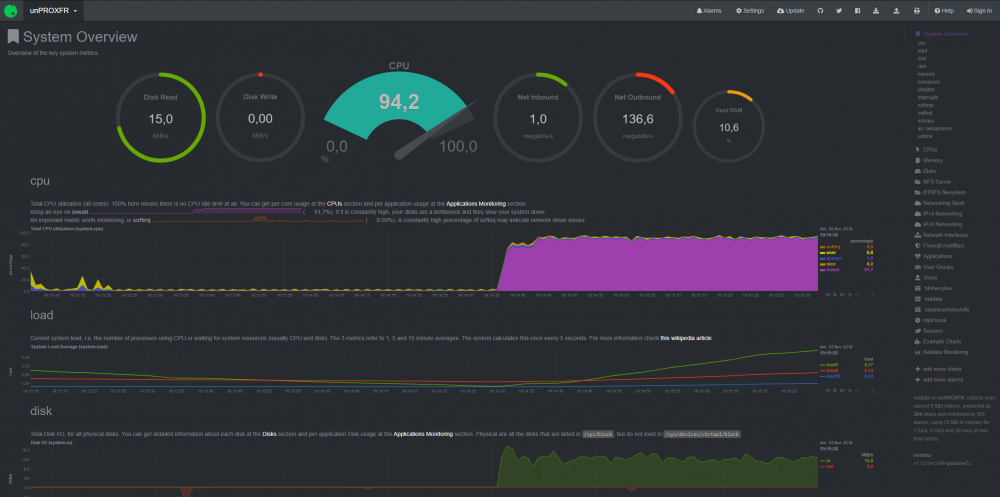
Task: Open the User Groups sidebar section
Action: pos(934,267)
